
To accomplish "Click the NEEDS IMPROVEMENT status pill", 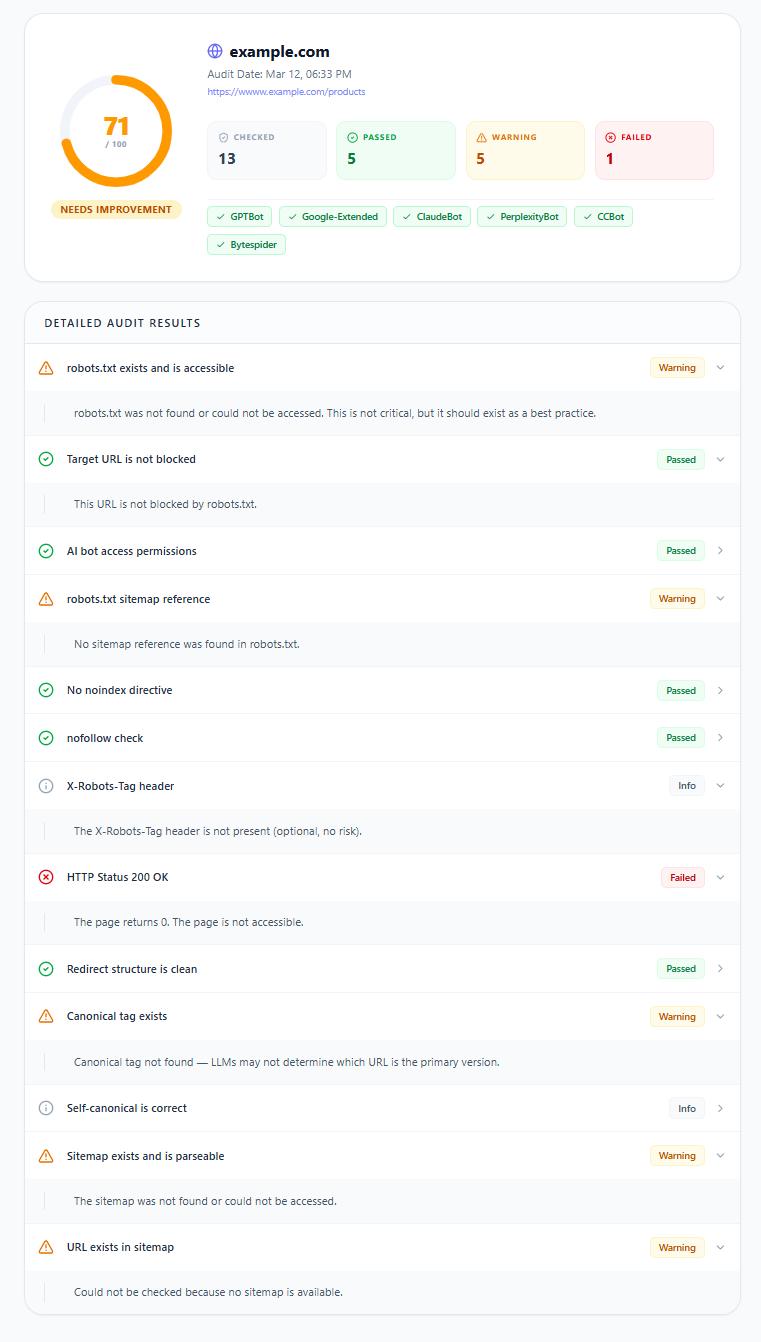I will (116, 209).
